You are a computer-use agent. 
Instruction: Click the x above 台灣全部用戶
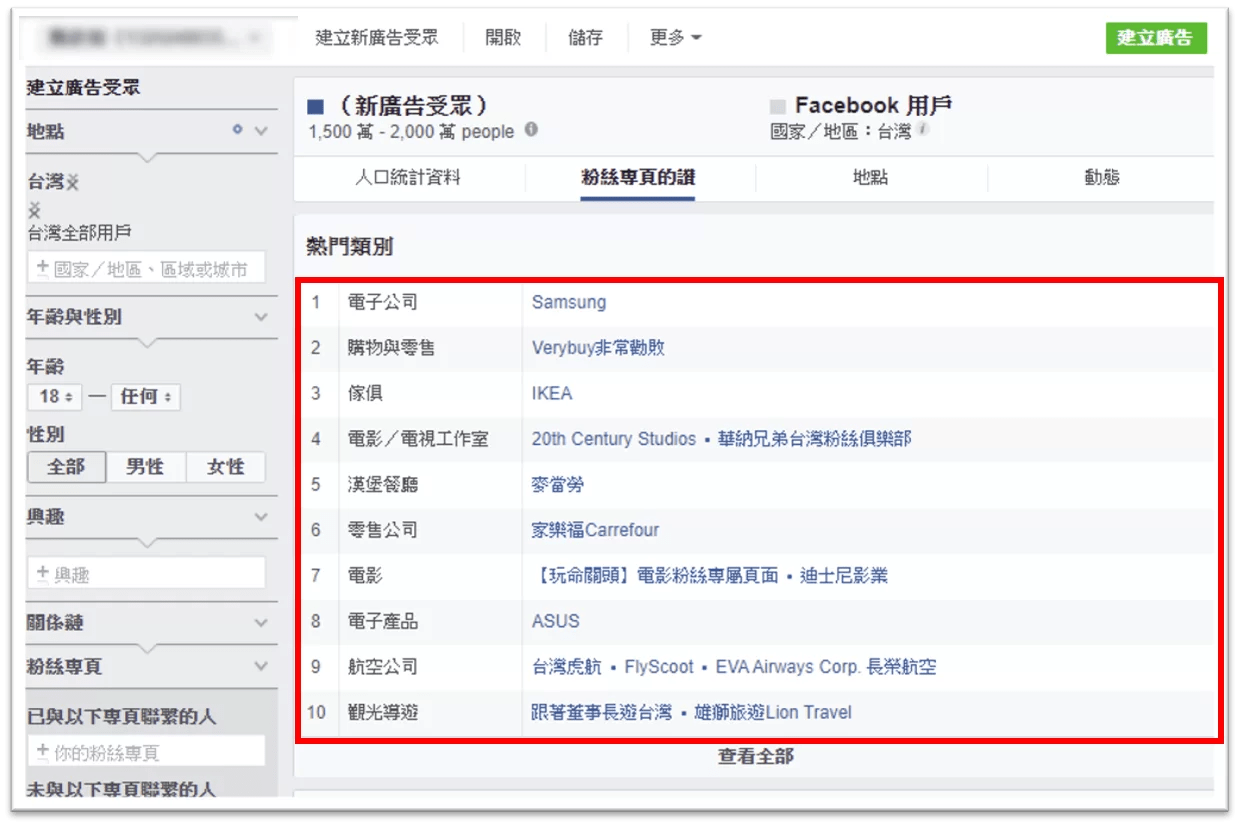coord(35,209)
